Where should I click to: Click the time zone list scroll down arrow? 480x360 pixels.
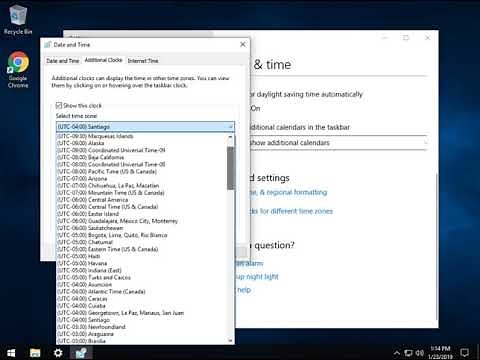tap(230, 340)
